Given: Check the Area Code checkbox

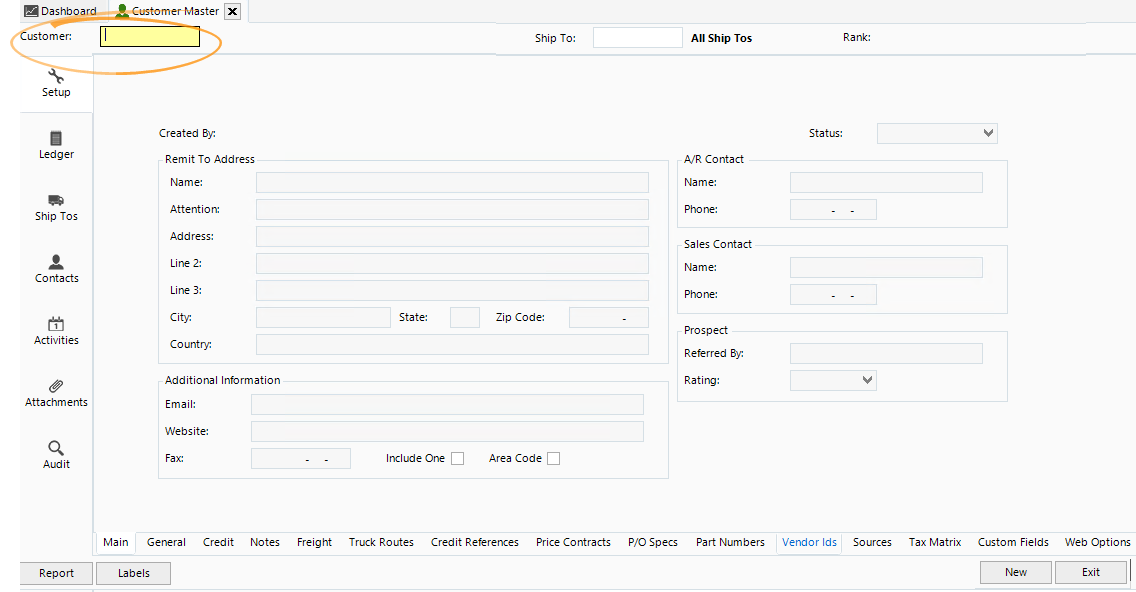Looking at the screenshot, I should pyautogui.click(x=553, y=458).
